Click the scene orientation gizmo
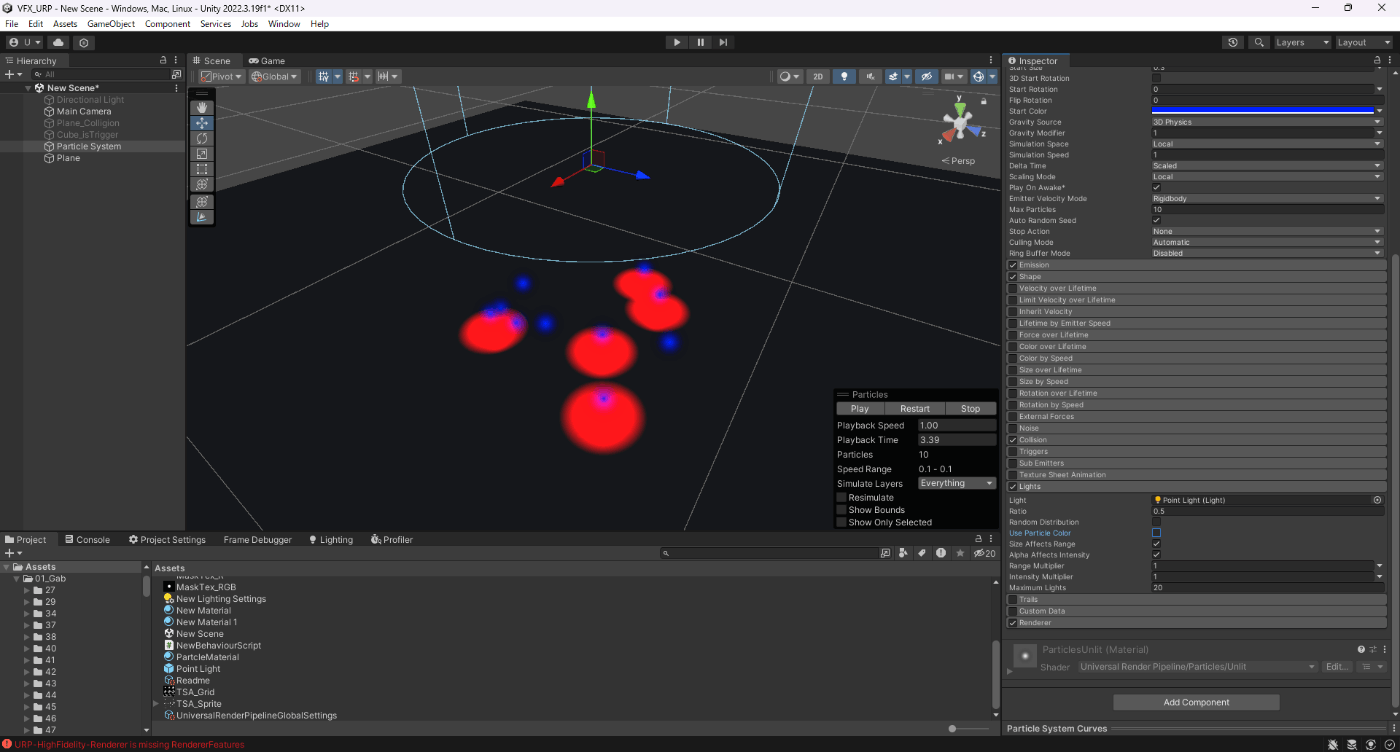Viewport: 1400px width, 752px height. point(959,123)
